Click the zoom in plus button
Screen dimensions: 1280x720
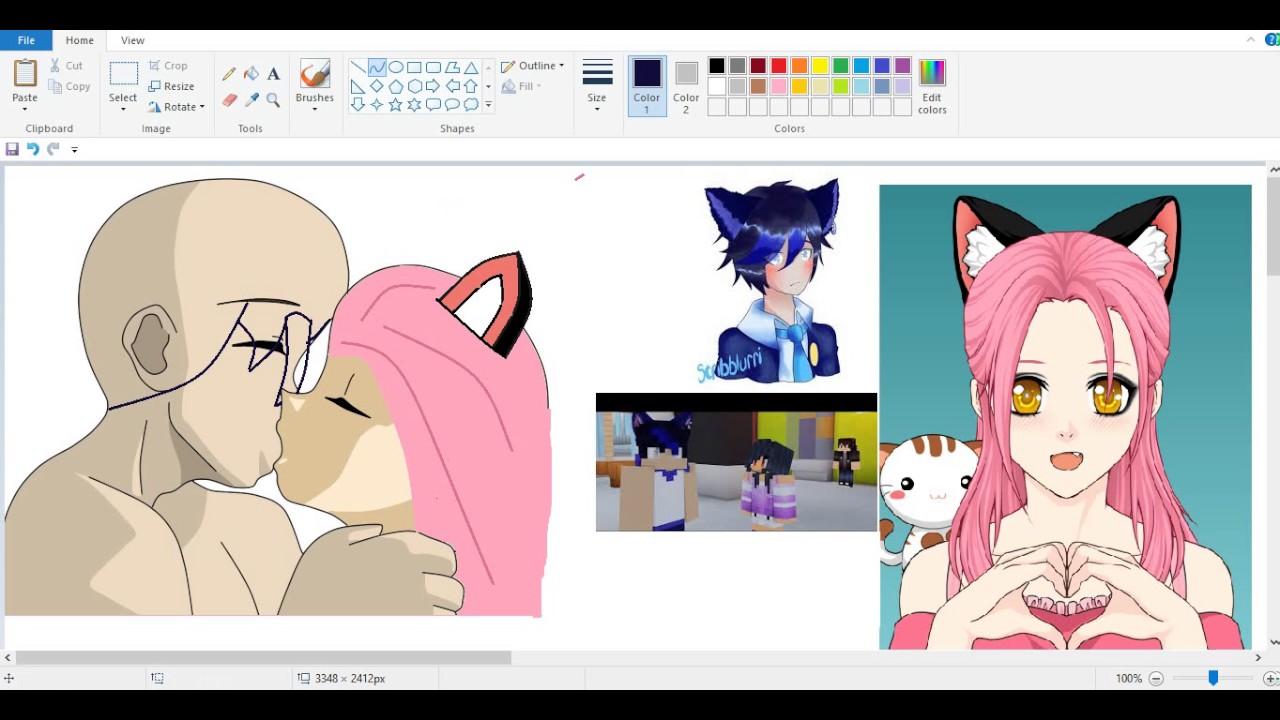(1271, 678)
